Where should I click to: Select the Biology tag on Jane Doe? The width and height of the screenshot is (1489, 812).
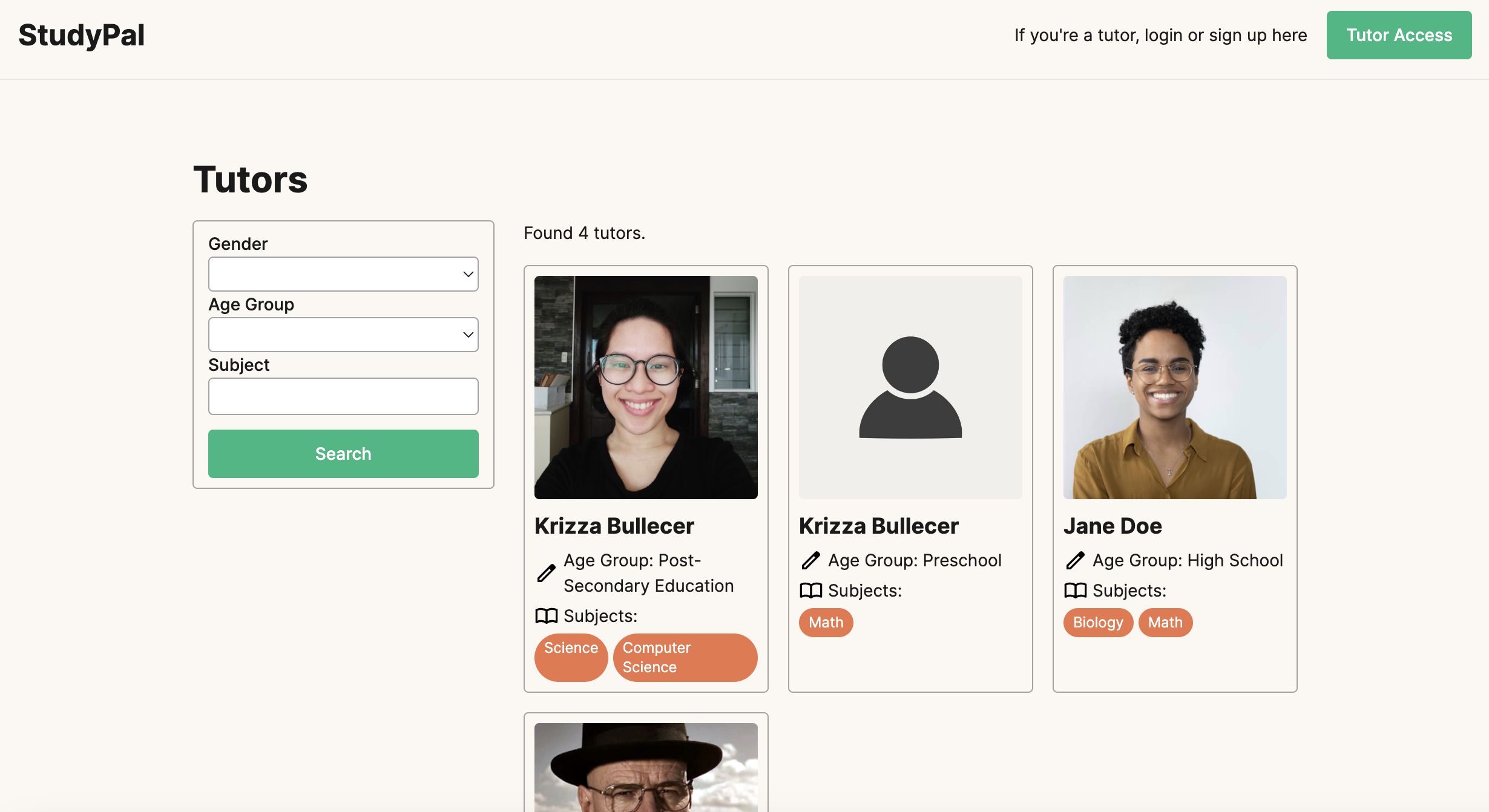tap(1097, 623)
